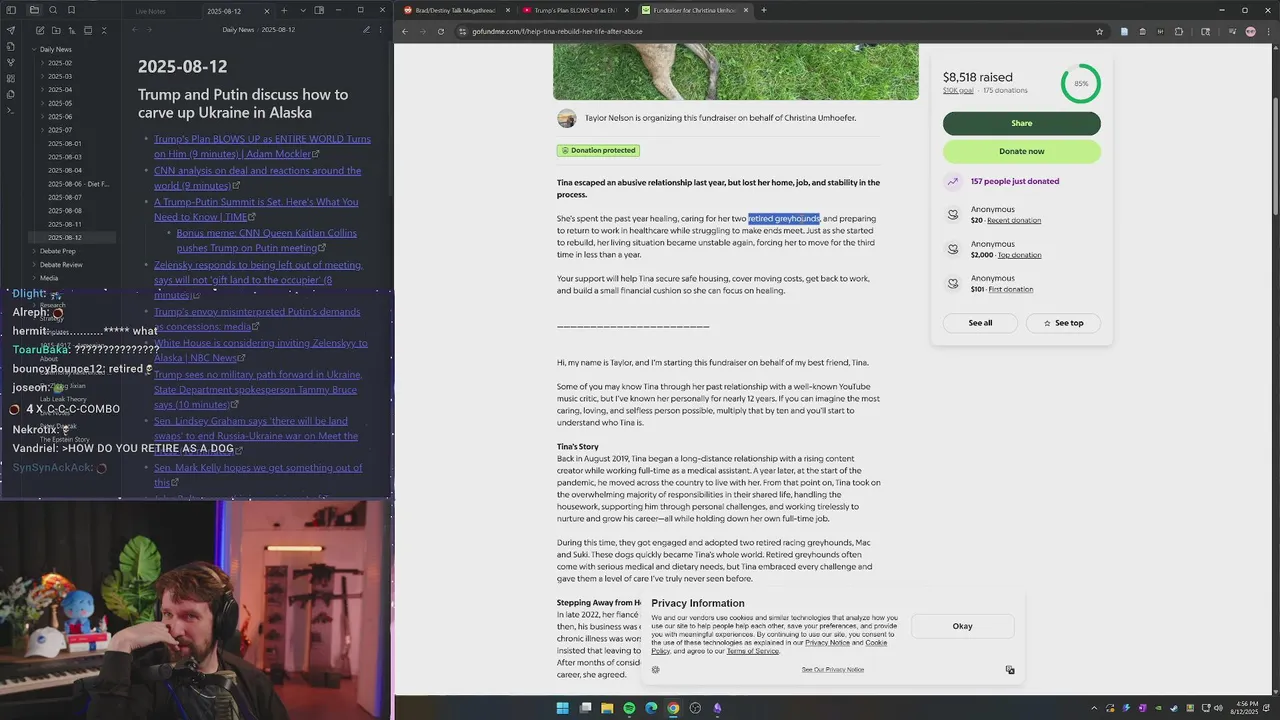Open 2025-08-11 note in file tree
Viewport: 1280px width, 720px height.
pyautogui.click(x=65, y=224)
